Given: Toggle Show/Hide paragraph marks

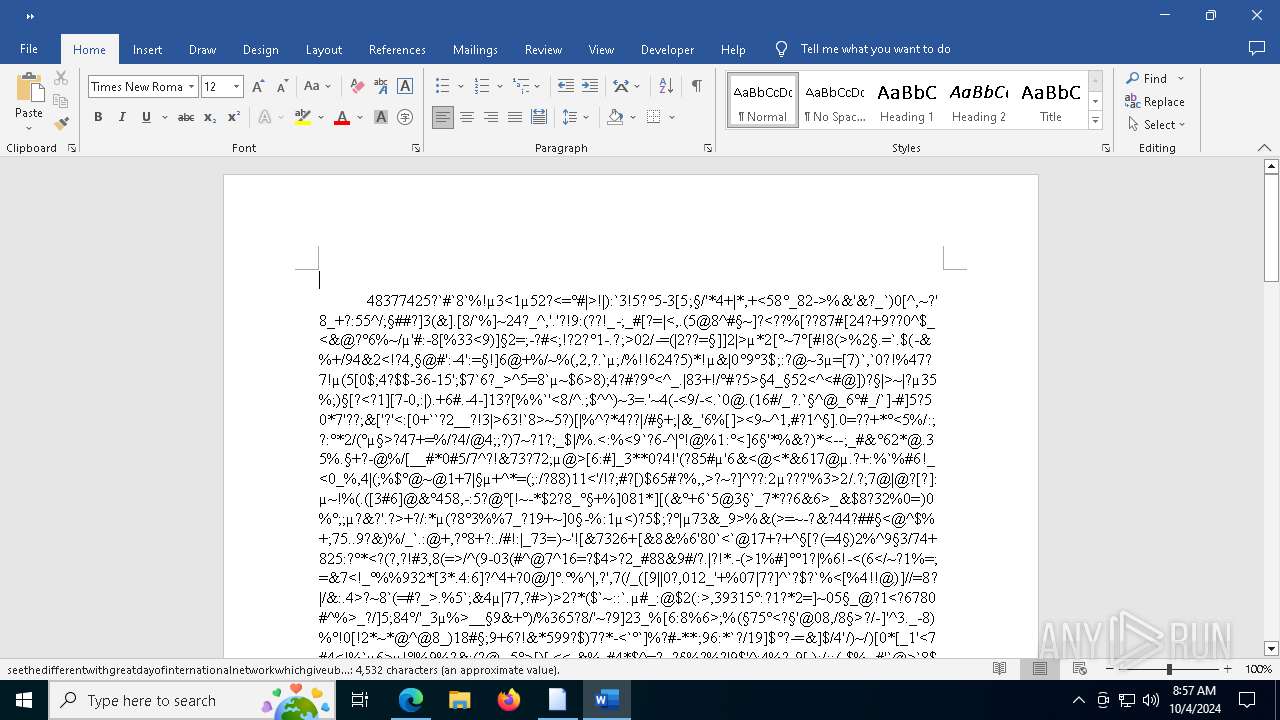Looking at the screenshot, I should click(x=696, y=87).
